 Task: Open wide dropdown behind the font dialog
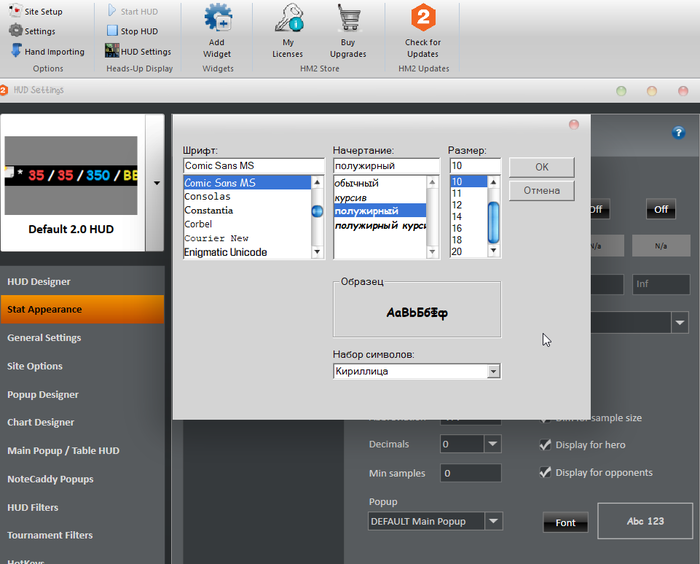[679, 322]
